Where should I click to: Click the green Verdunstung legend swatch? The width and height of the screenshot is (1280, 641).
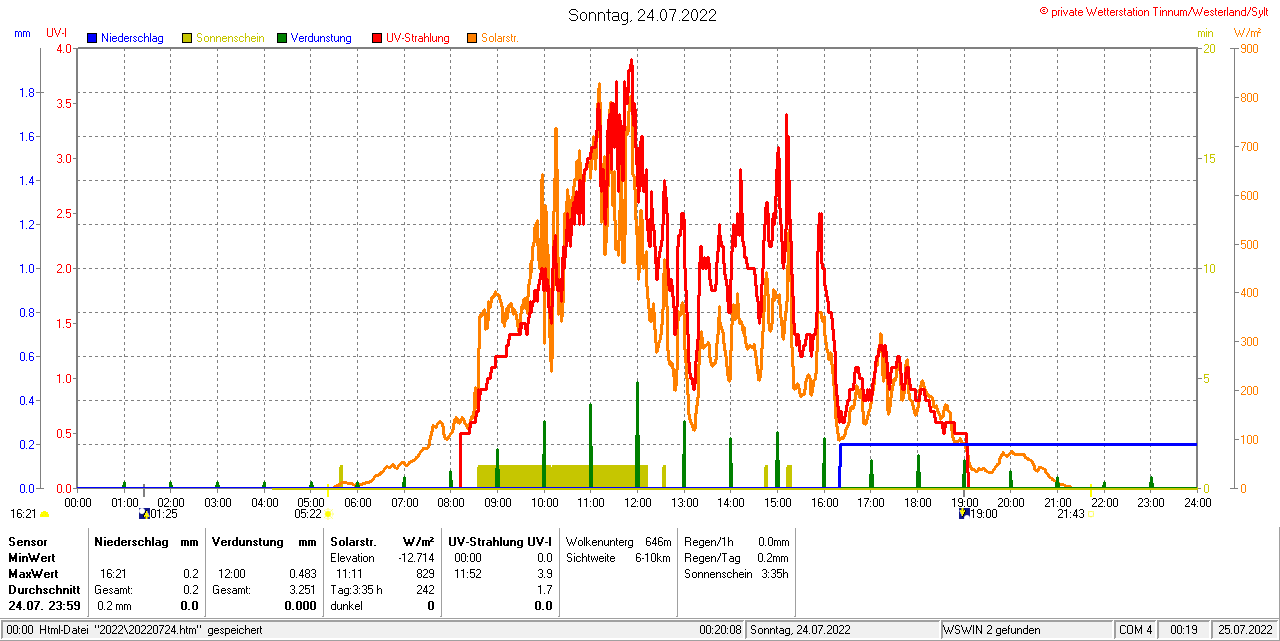(282, 38)
